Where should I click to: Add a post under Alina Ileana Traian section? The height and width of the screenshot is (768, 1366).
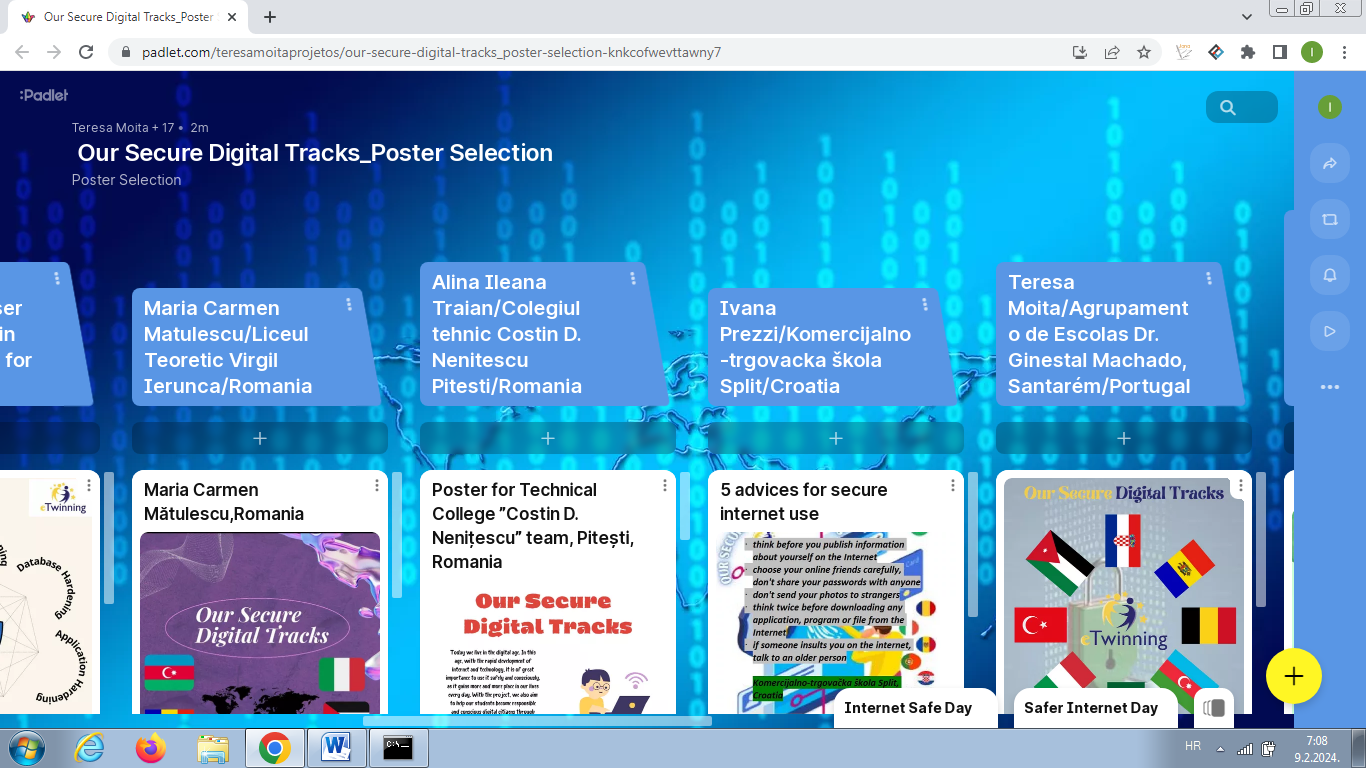click(x=547, y=438)
